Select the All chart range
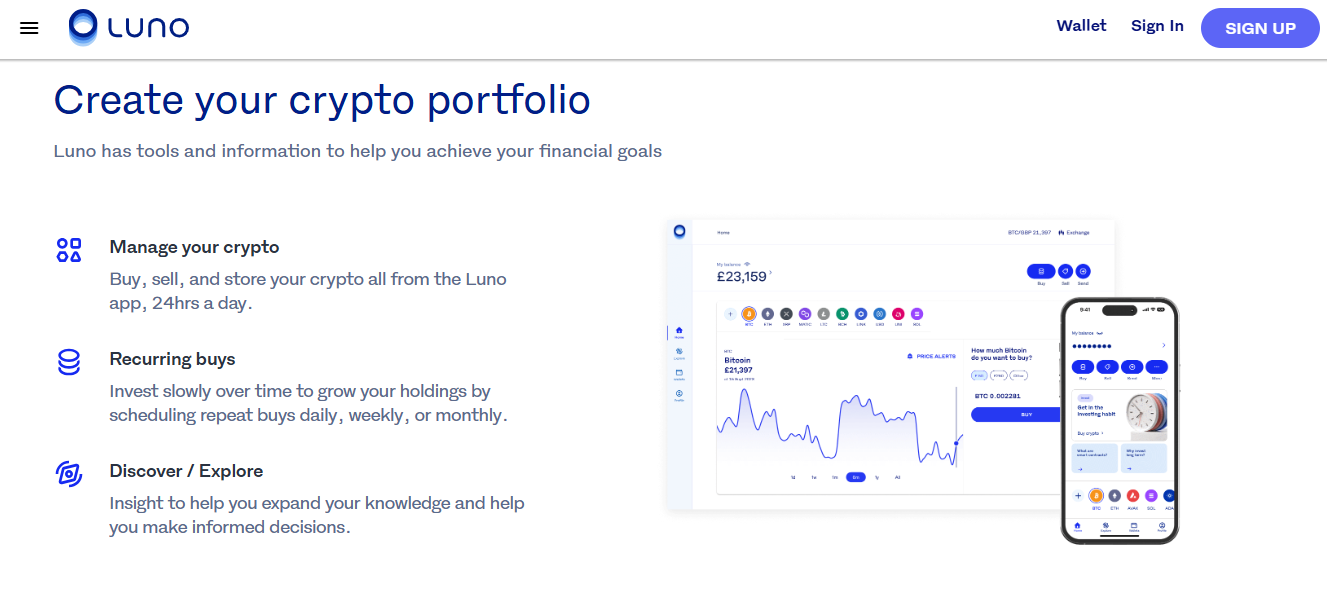The width and height of the screenshot is (1327, 593). pos(898,477)
